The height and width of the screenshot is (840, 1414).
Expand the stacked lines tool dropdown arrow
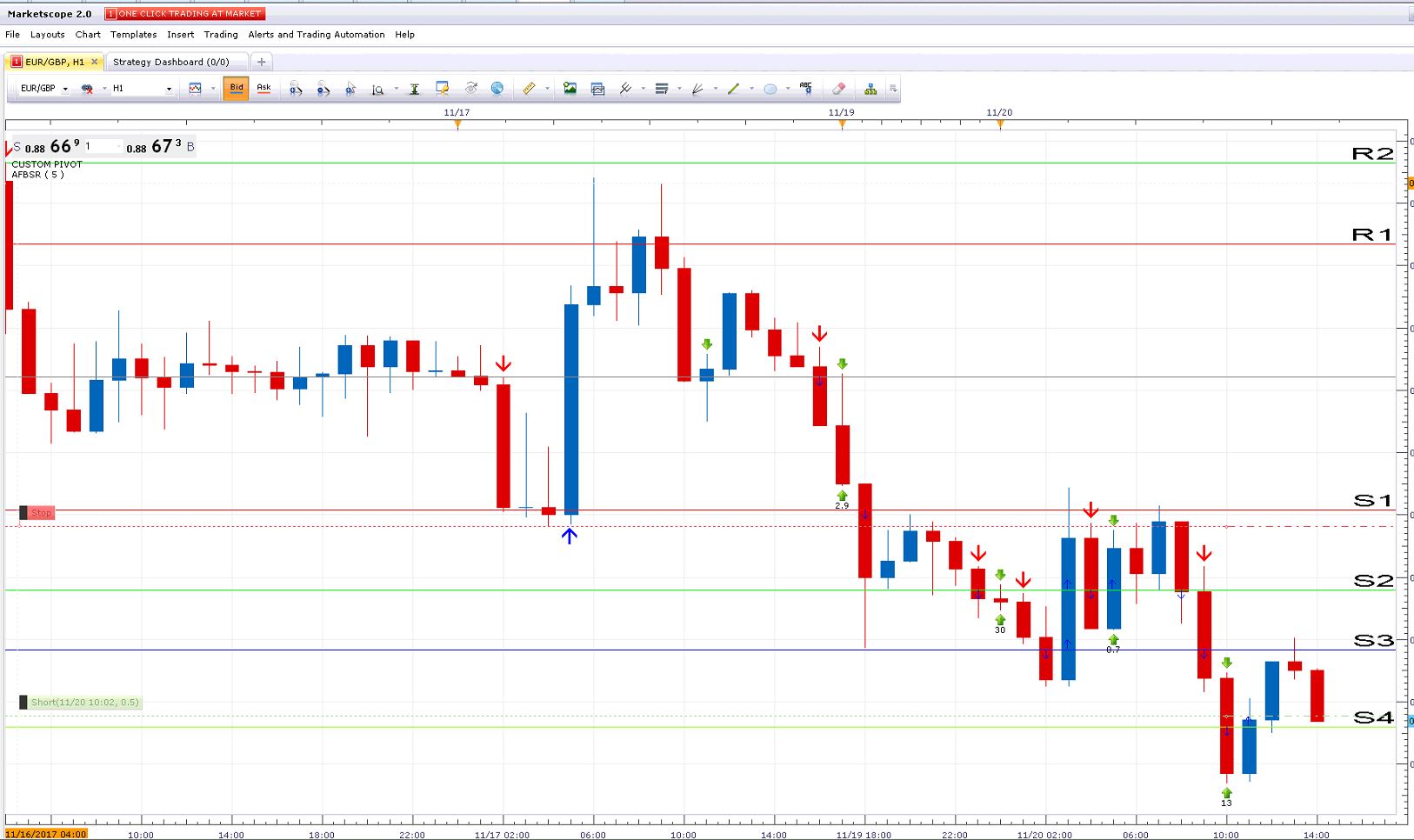(x=679, y=89)
